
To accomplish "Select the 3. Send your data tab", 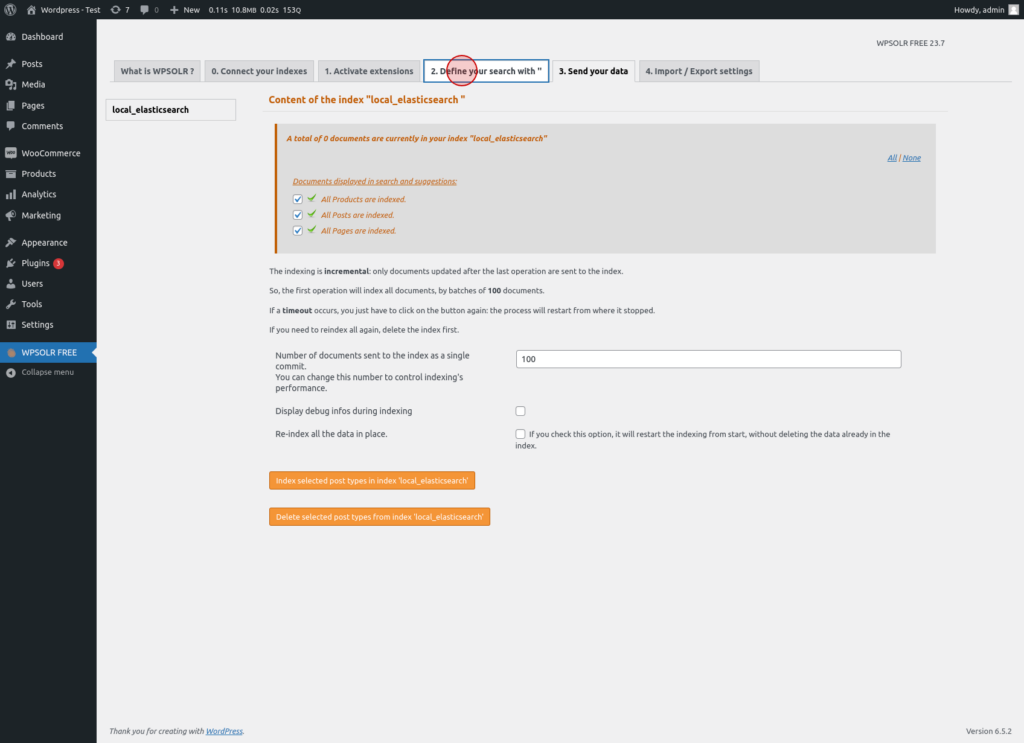I will tap(593, 71).
